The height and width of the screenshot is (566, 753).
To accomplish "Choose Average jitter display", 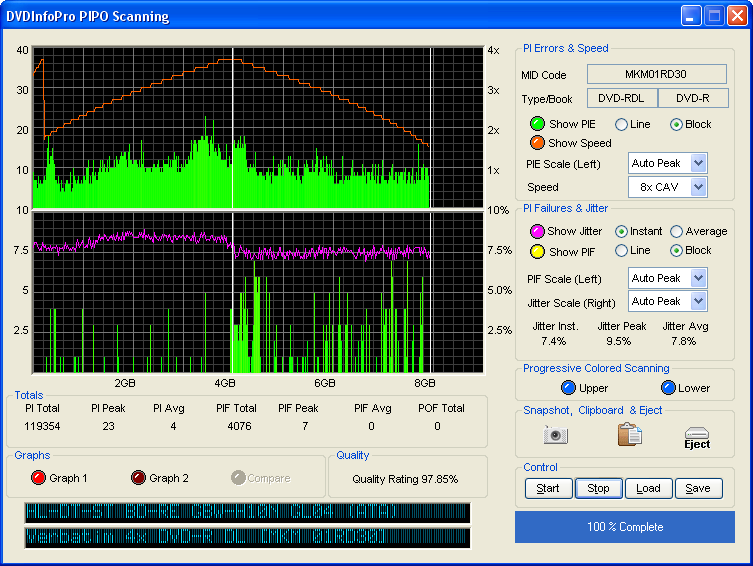I will pos(676,231).
